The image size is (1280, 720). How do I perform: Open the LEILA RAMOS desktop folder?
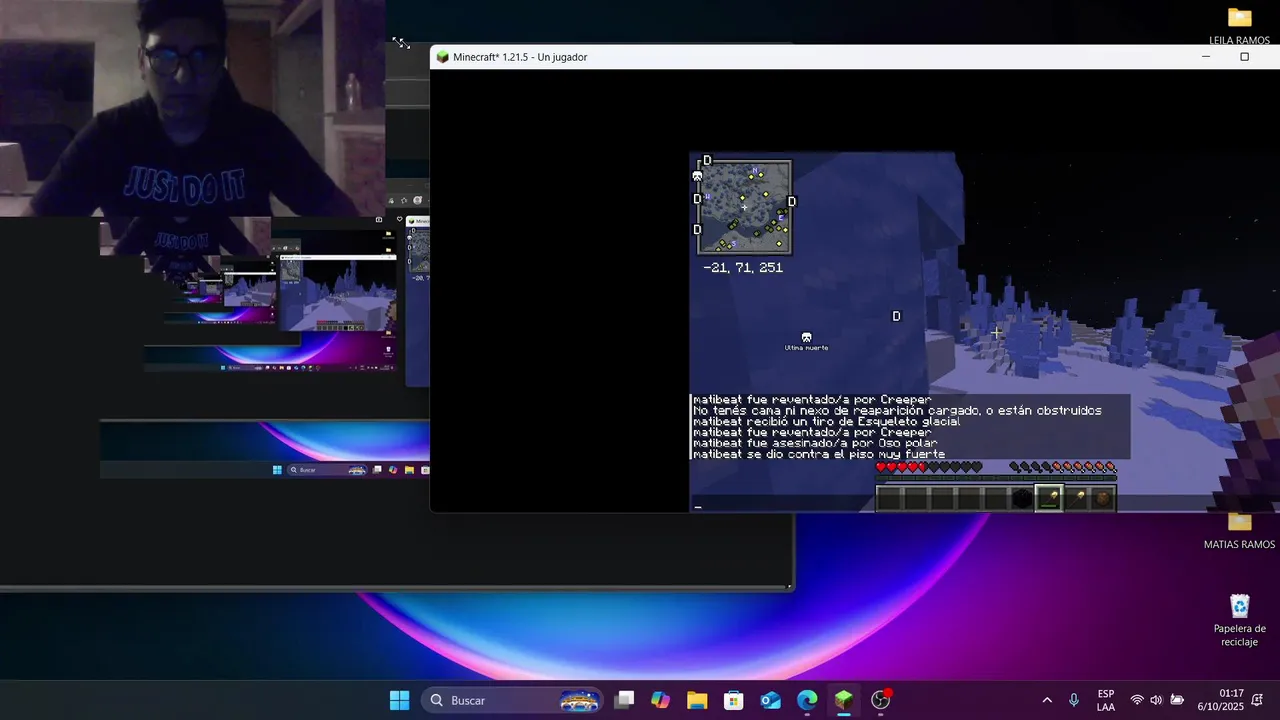(1240, 26)
